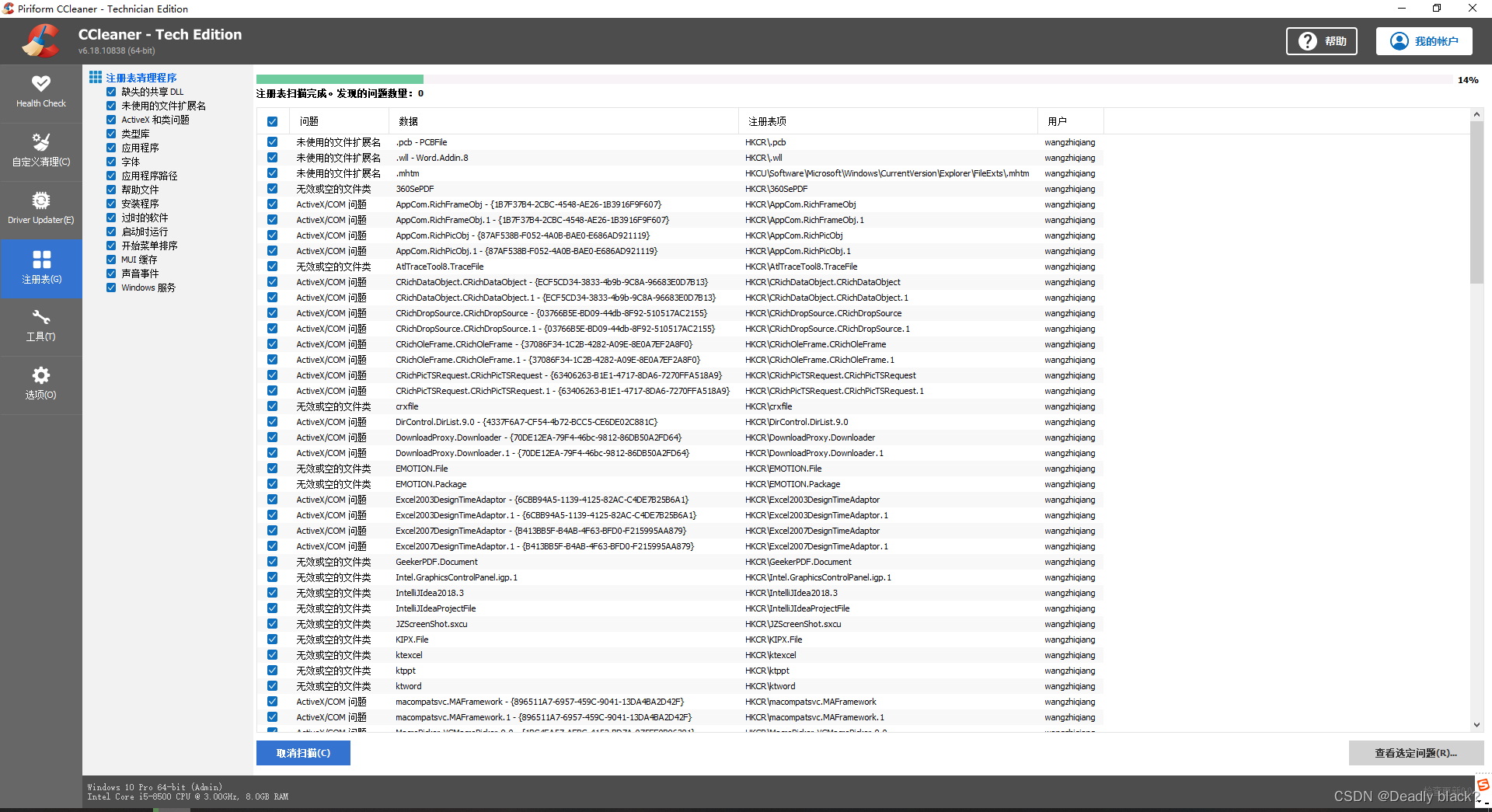Click the Sogou input method tray icon
The height and width of the screenshot is (812, 1492).
coord(1483,785)
